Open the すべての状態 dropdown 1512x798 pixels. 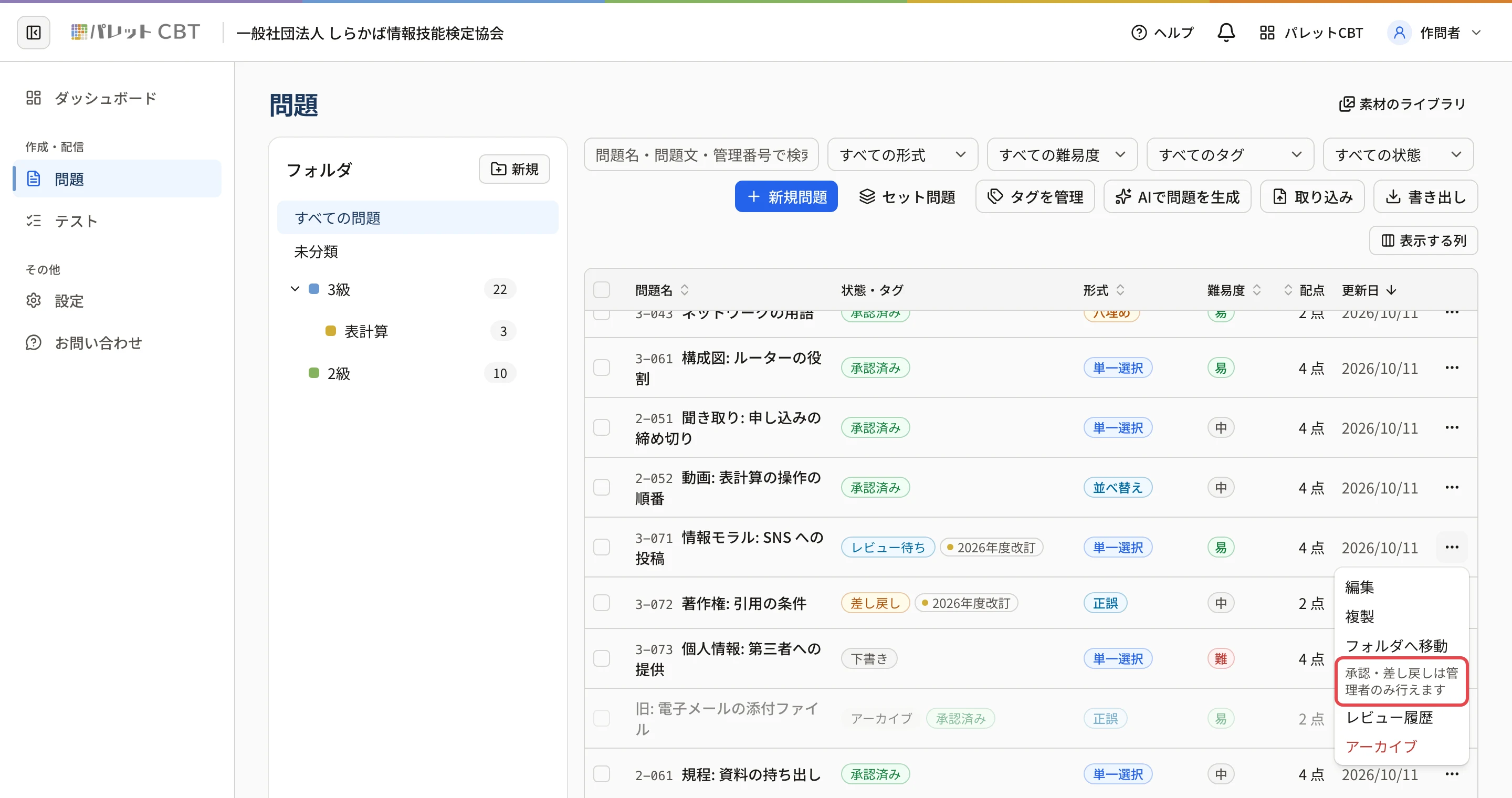1398,155
